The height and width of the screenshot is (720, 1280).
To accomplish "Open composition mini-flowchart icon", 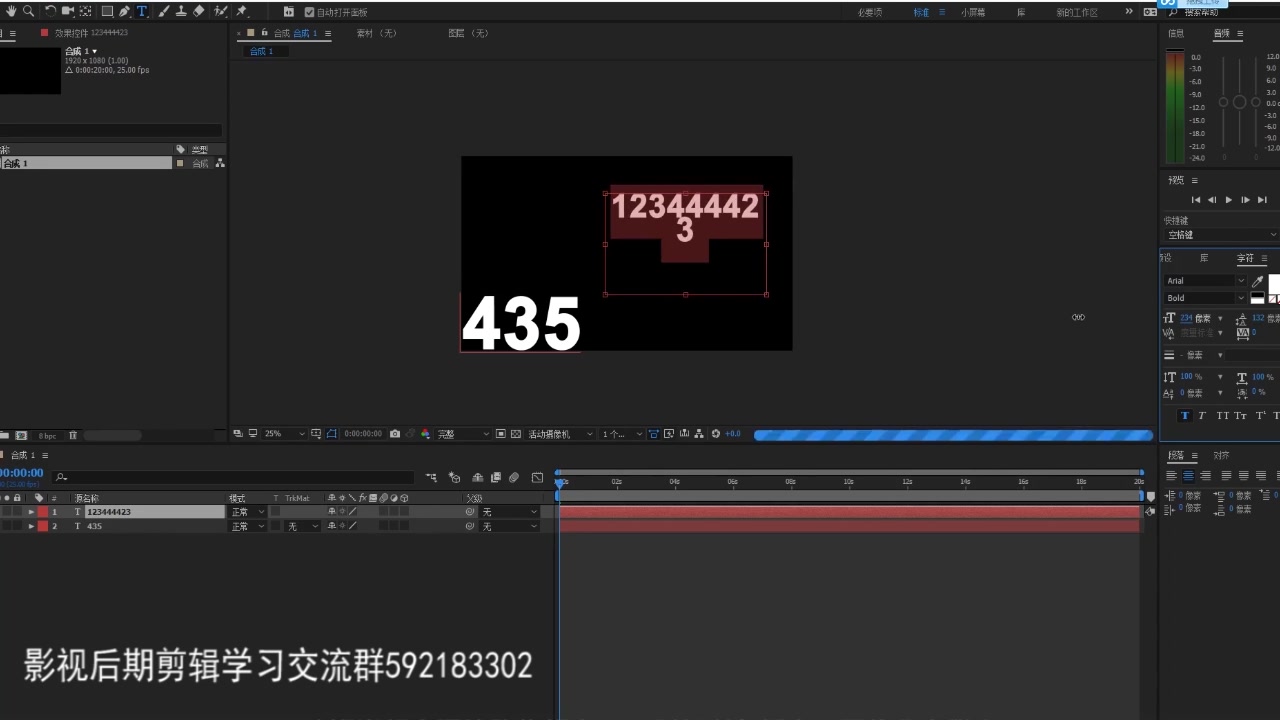I will [x=431, y=478].
